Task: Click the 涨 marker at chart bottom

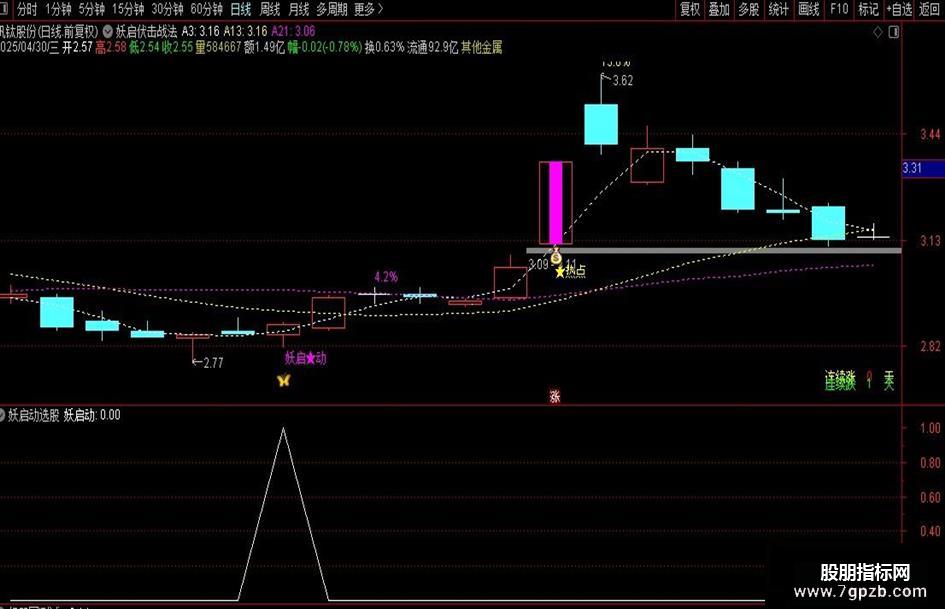Action: click(x=554, y=396)
